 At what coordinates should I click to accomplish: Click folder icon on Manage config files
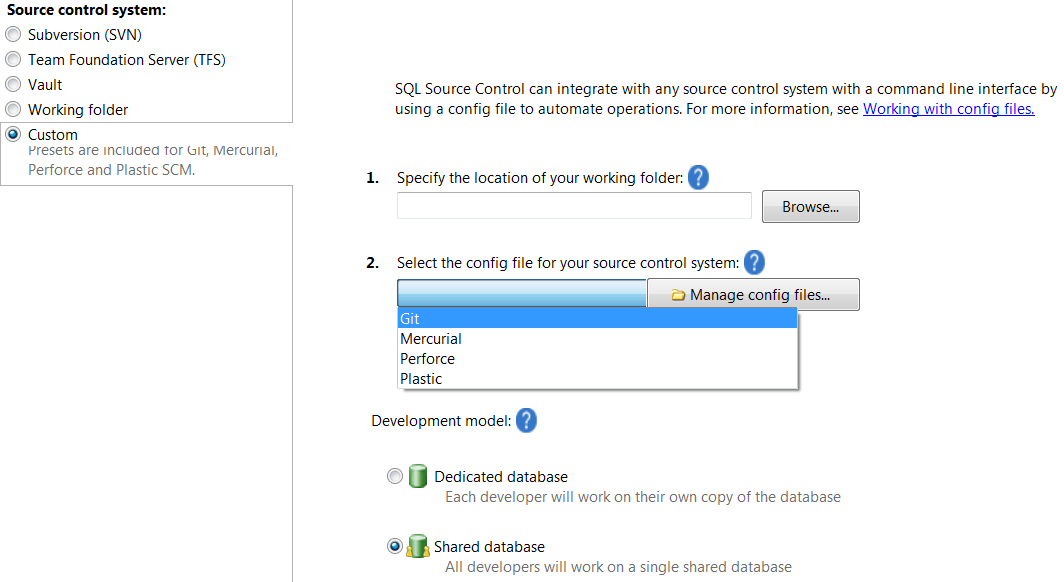tap(678, 295)
